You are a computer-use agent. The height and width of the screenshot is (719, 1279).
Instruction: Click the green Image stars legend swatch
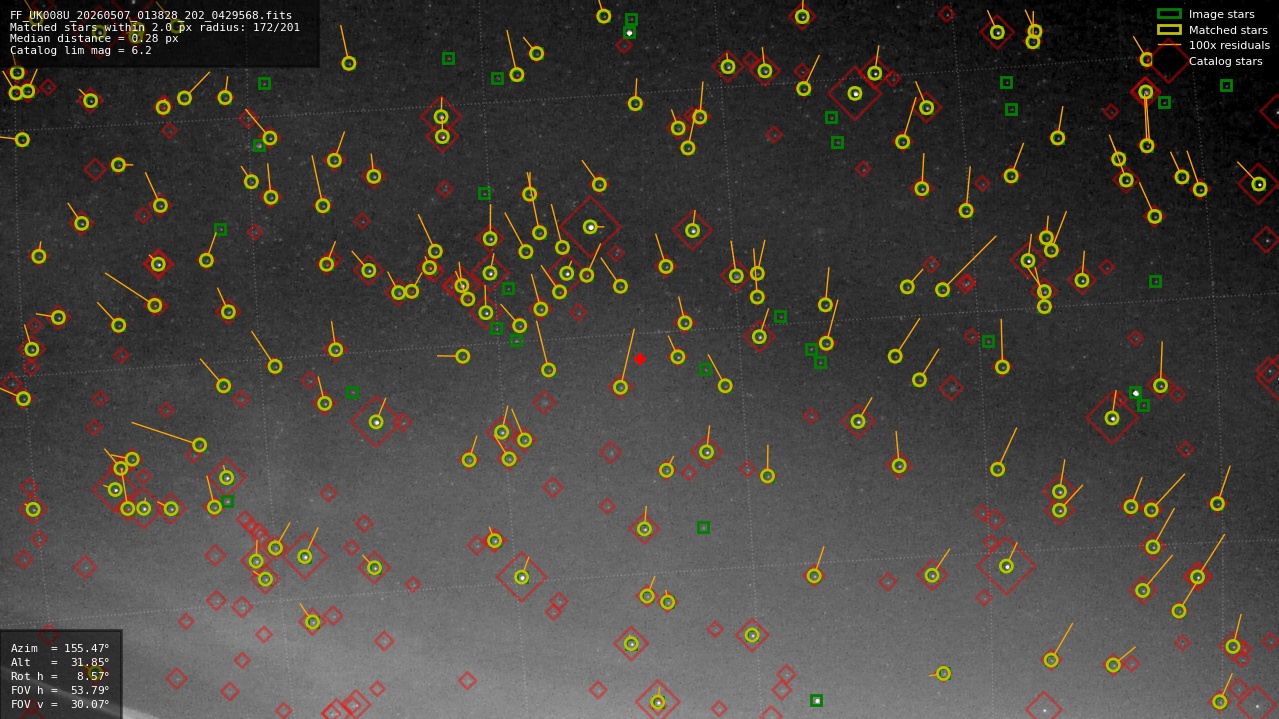1169,14
